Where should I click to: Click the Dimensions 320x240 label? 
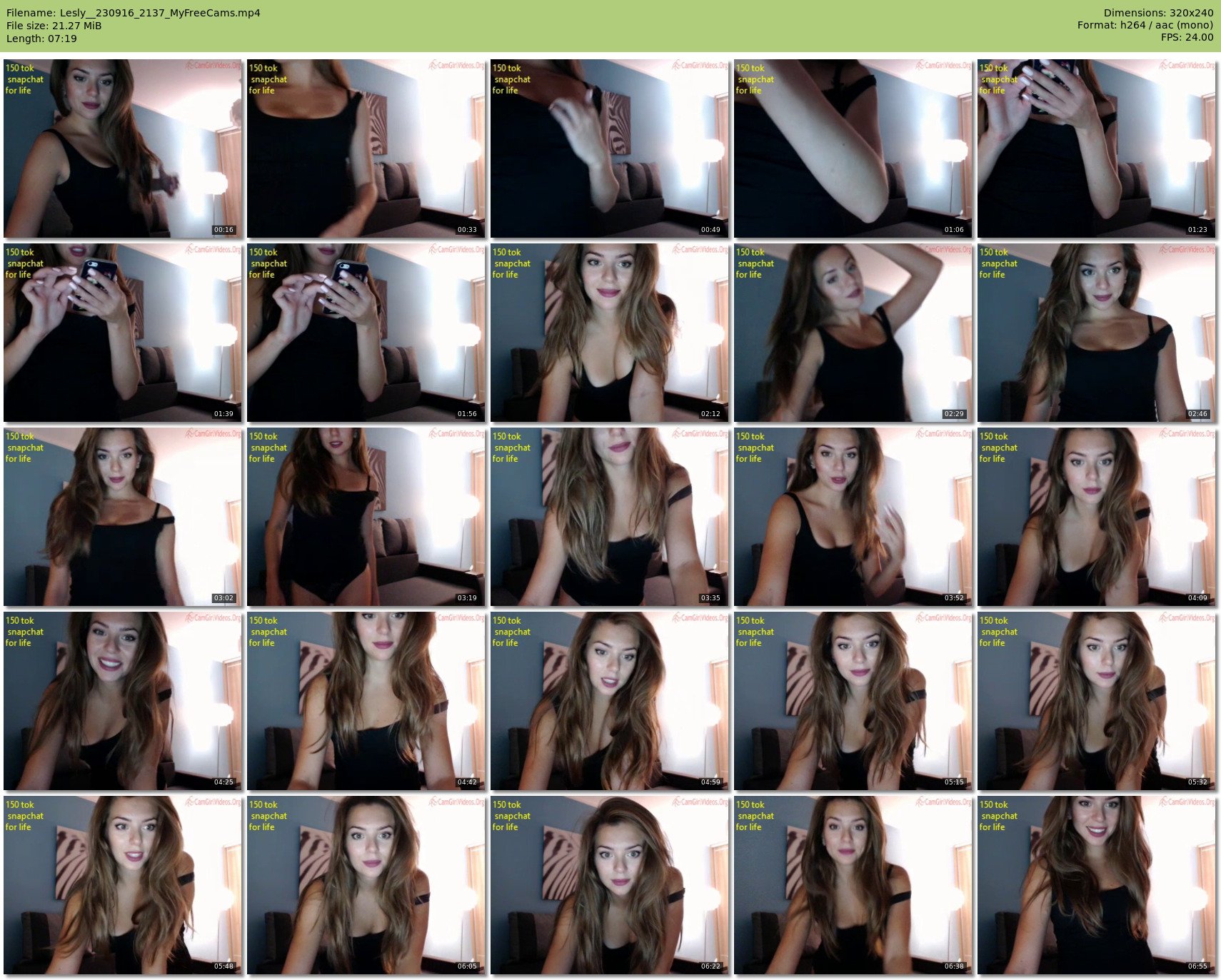(1158, 13)
